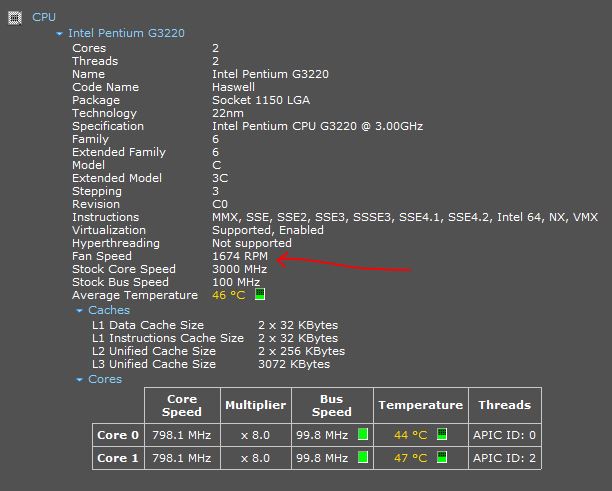612x491 pixels.
Task: Select Stock Bus Speed value 100 MHz
Action: pyautogui.click(x=236, y=282)
